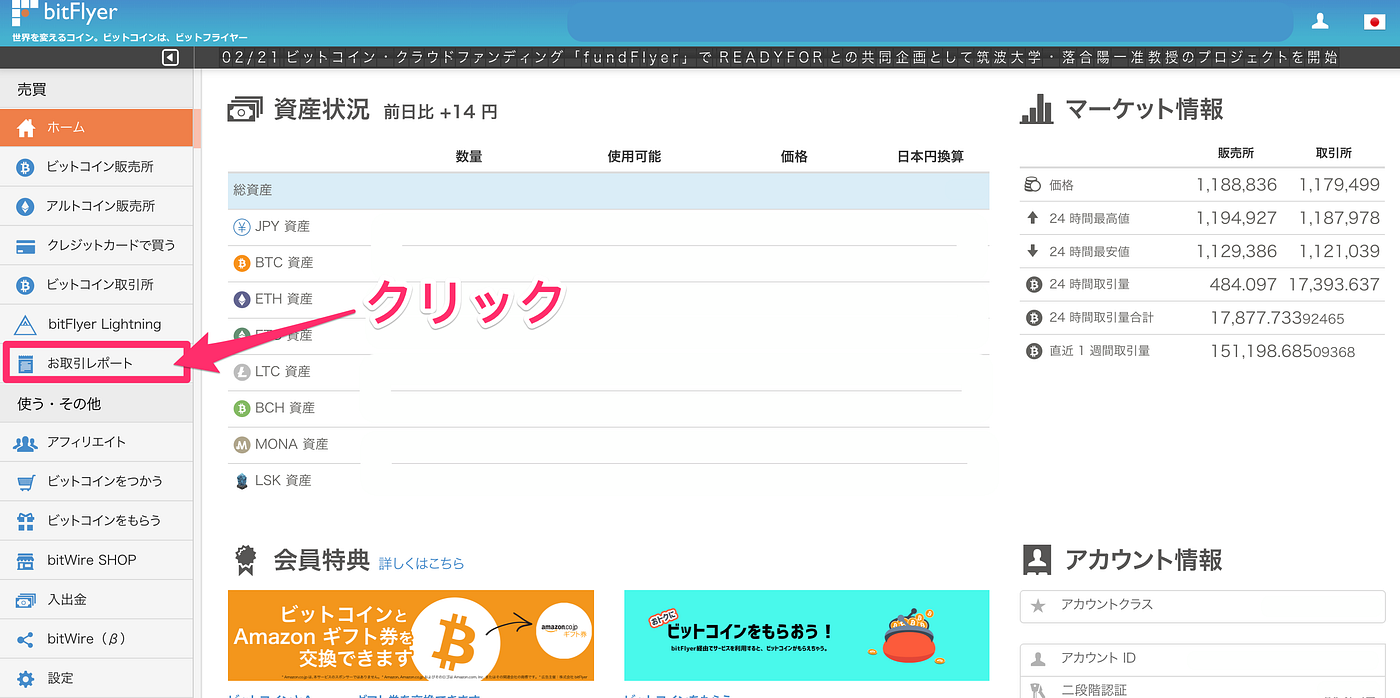Click the 資産状況 heading money icon

(245, 109)
